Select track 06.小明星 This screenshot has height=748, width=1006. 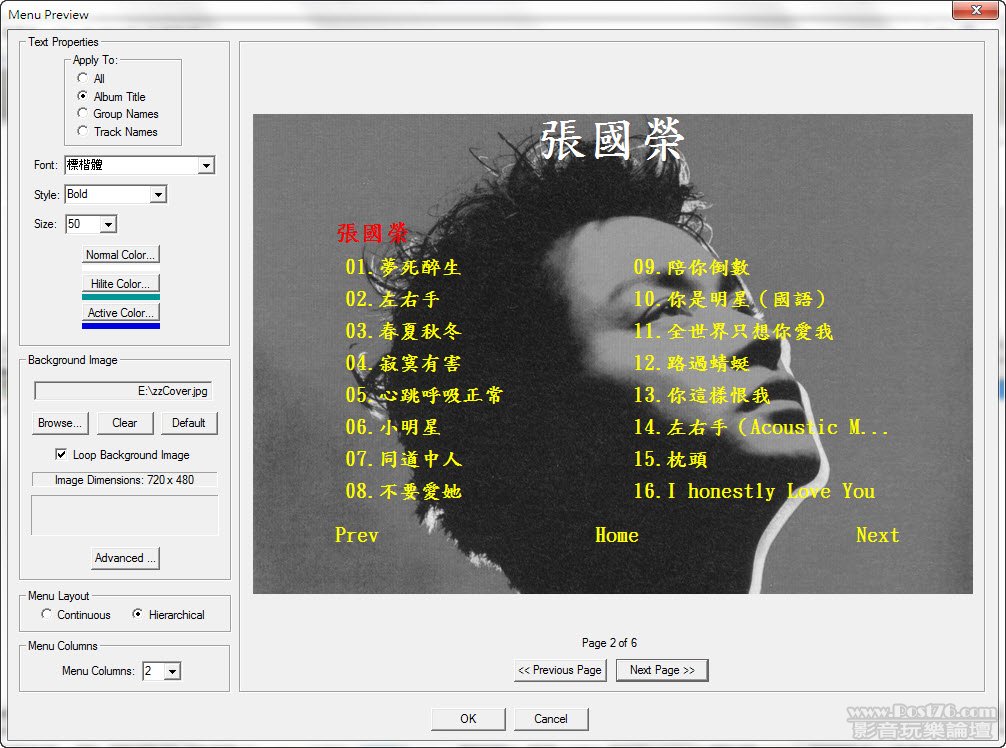(393, 427)
